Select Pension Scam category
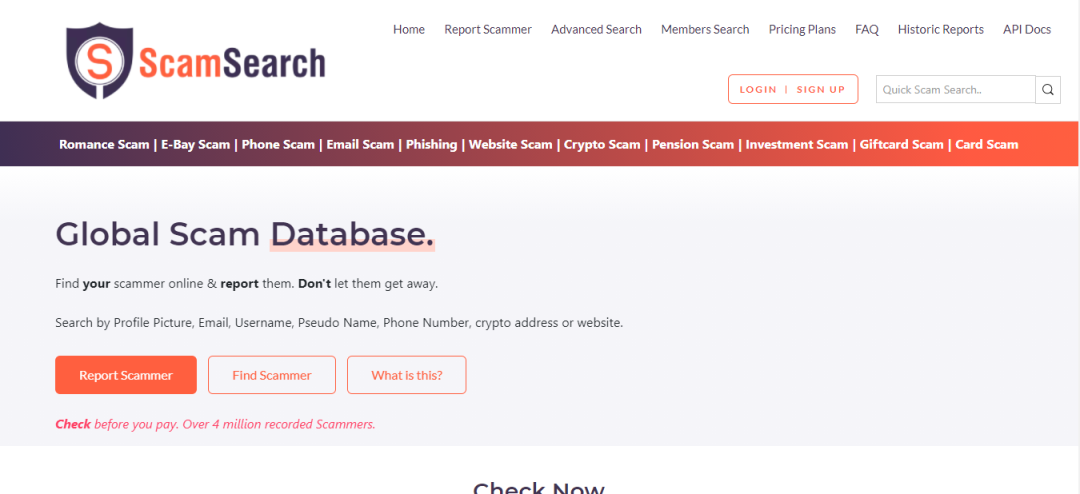This screenshot has height=494, width=1080. coord(693,145)
